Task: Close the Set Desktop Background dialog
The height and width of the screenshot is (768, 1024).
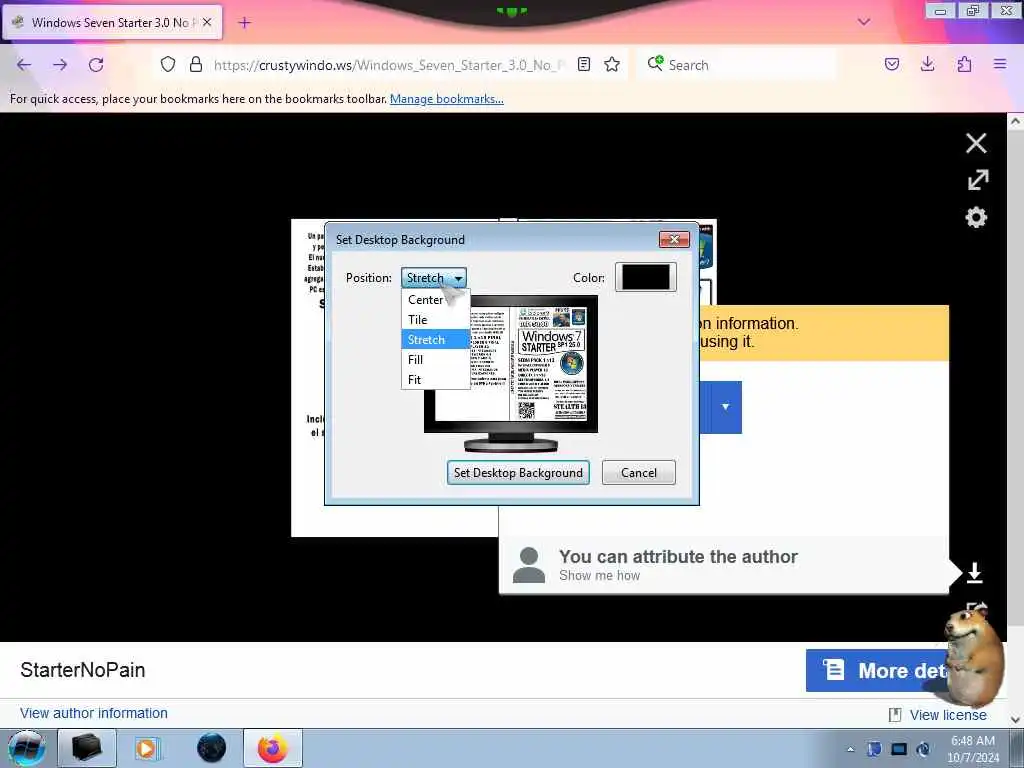Action: (x=674, y=239)
